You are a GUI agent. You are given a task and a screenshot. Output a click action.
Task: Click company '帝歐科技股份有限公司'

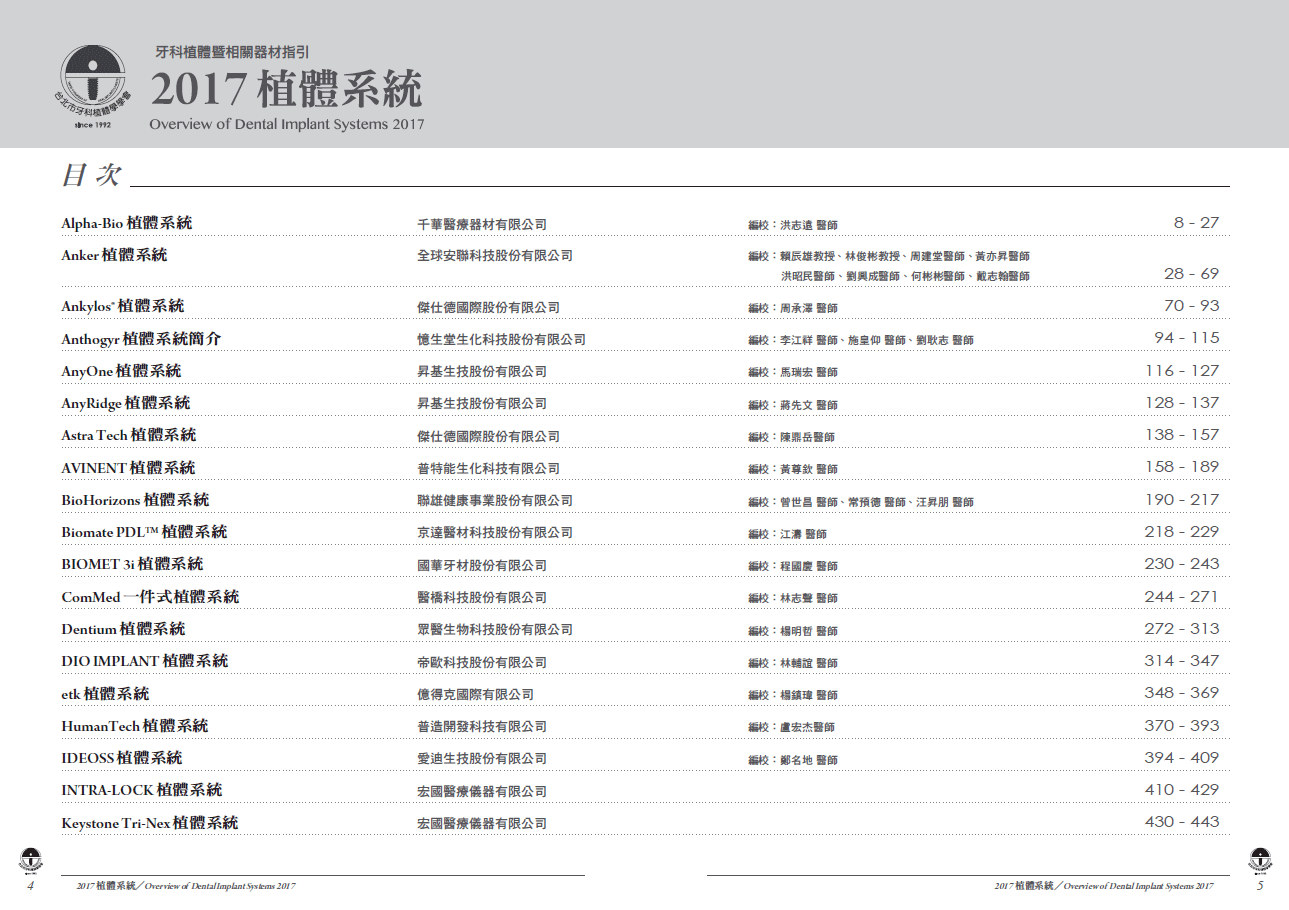(482, 663)
